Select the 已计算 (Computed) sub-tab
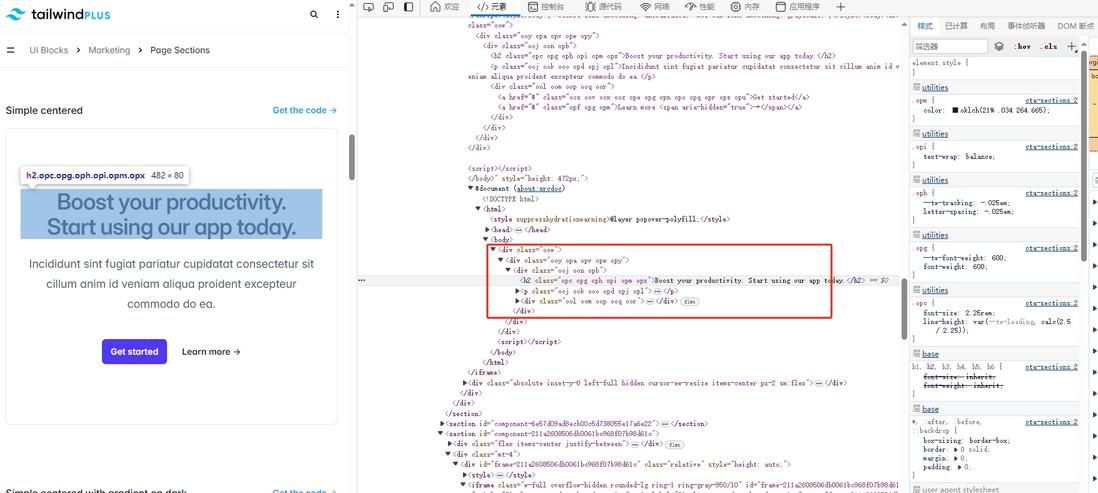This screenshot has height=493, width=1098. (955, 27)
